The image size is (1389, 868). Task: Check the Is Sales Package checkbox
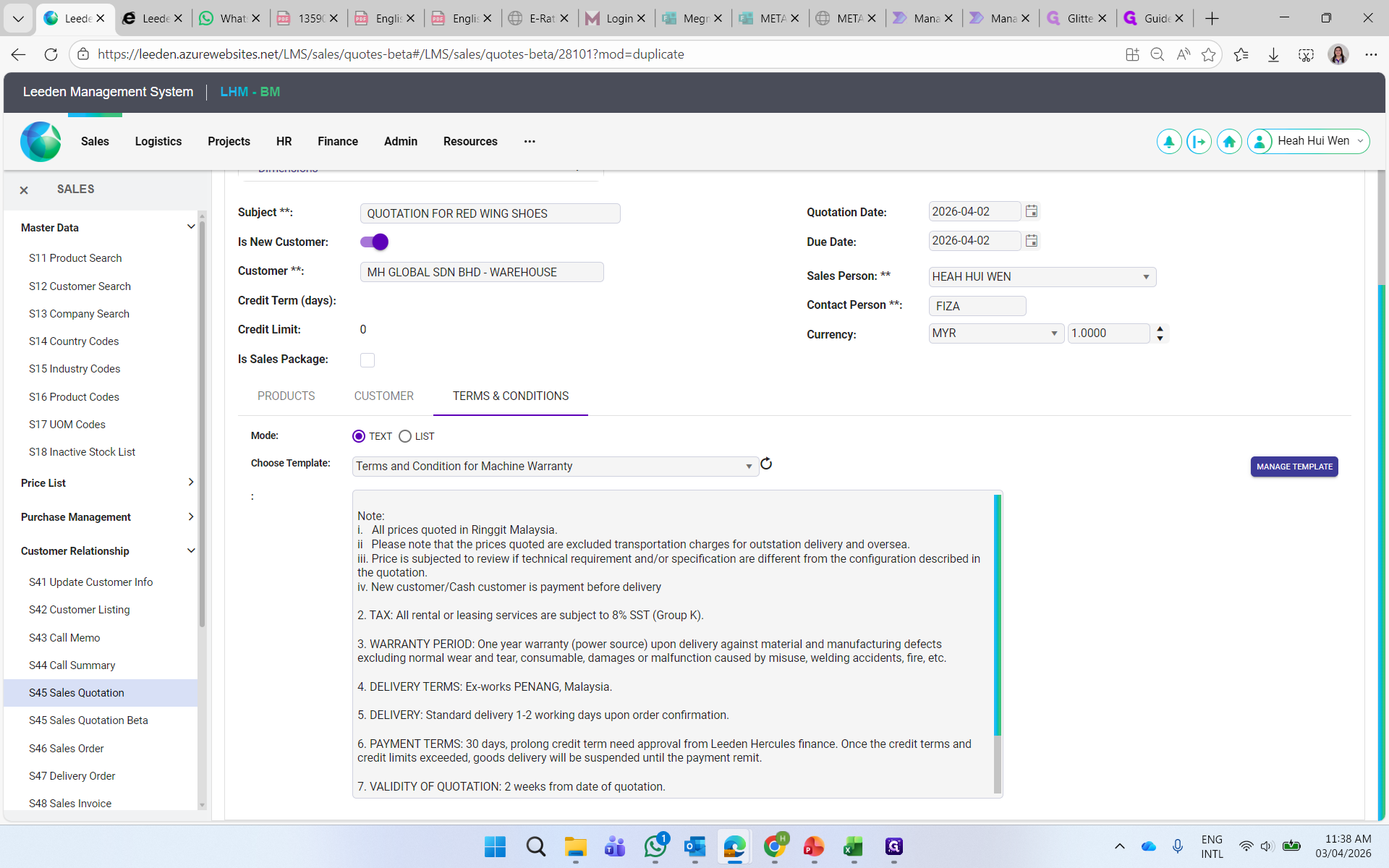[x=368, y=360]
